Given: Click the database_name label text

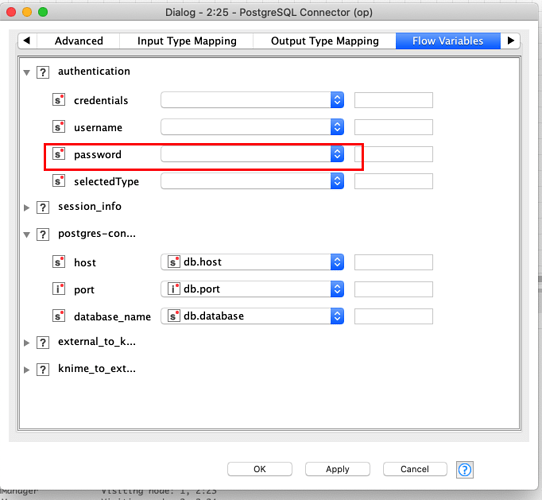Looking at the screenshot, I should click(x=112, y=317).
